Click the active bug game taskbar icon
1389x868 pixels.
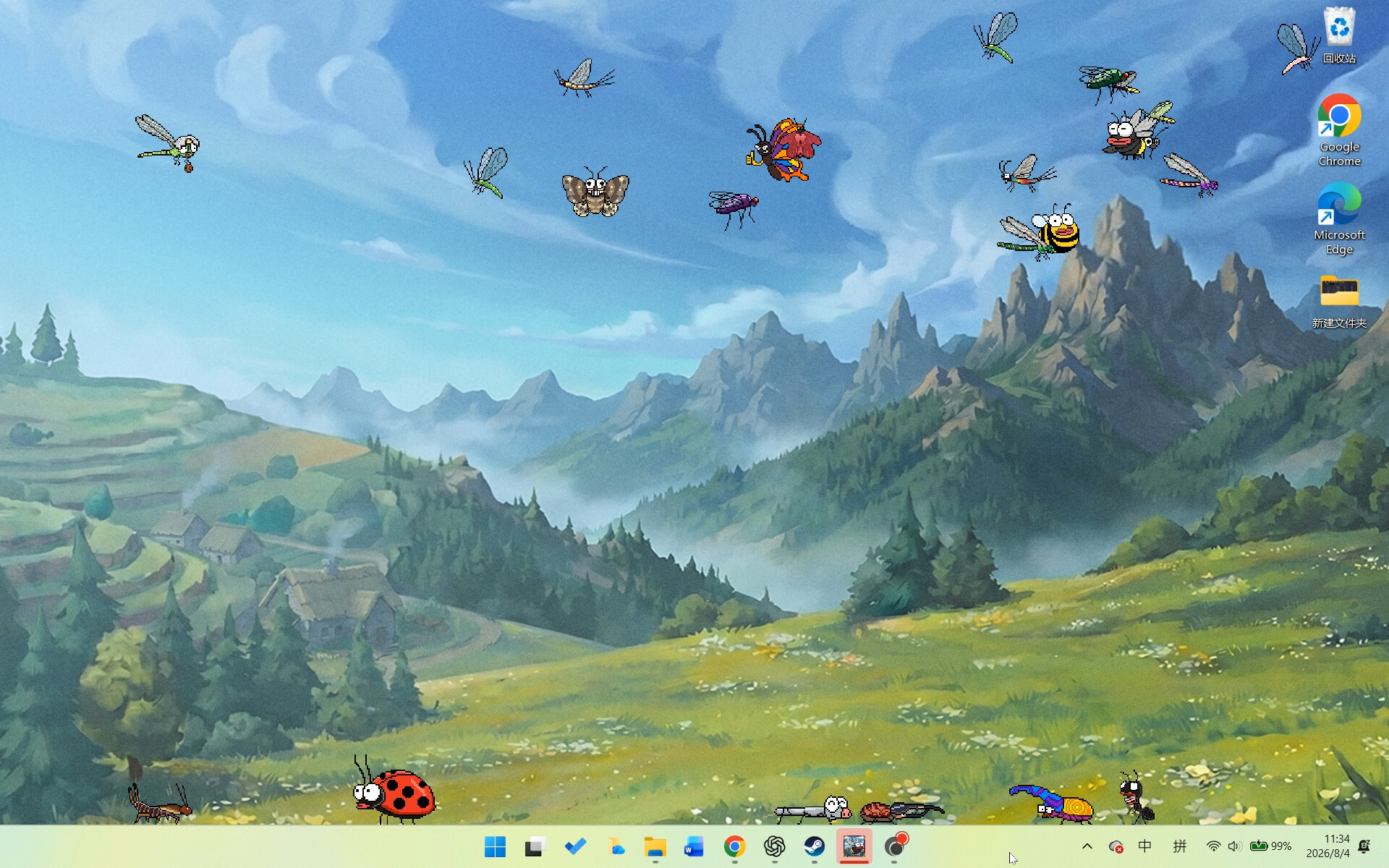(x=854, y=846)
